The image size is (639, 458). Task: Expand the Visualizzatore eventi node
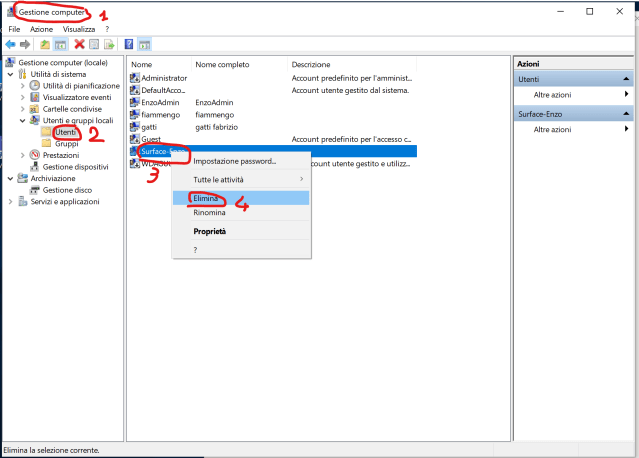tap(23, 98)
